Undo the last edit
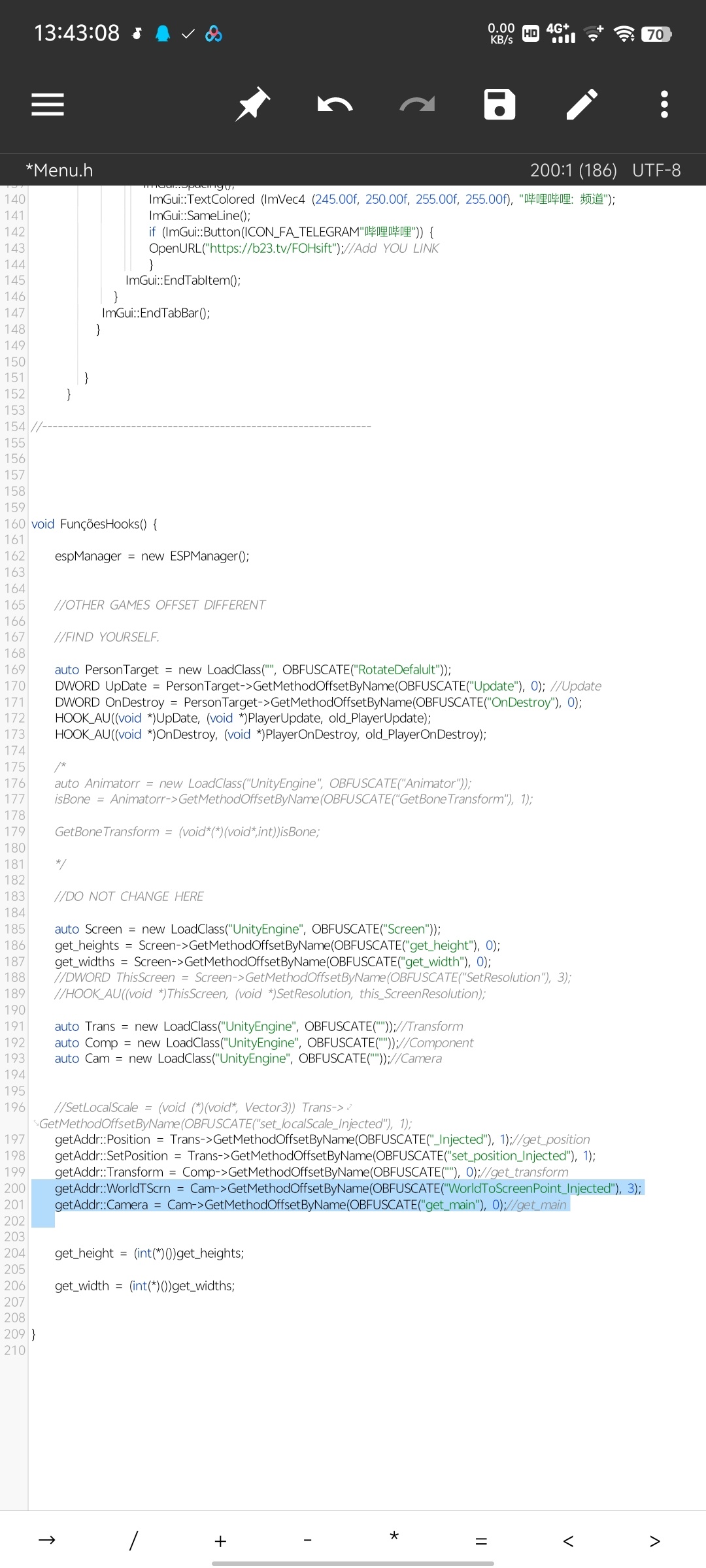The height and width of the screenshot is (1568, 706). 335,105
